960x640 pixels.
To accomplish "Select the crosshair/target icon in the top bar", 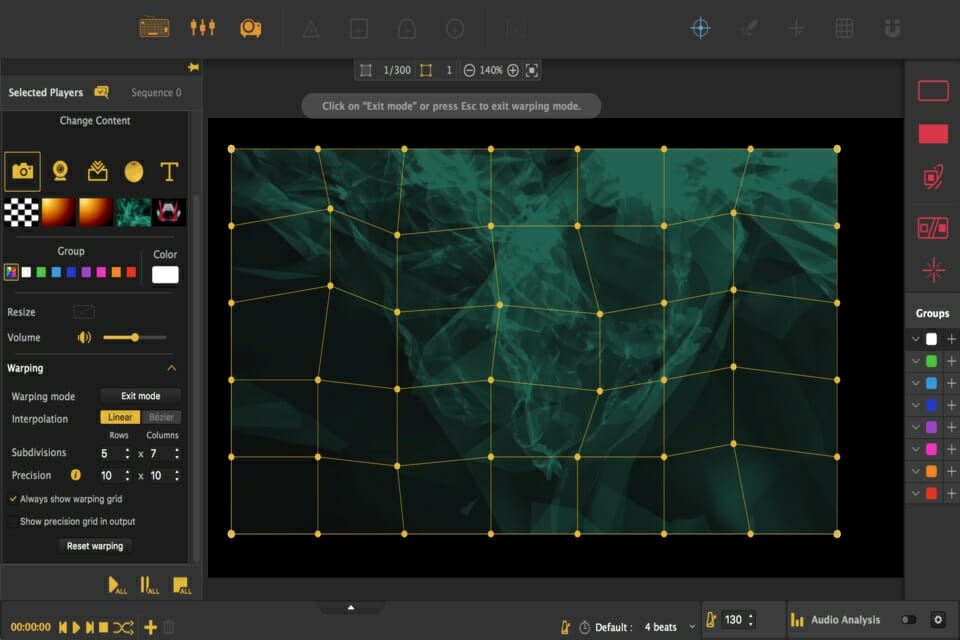I will tap(701, 28).
